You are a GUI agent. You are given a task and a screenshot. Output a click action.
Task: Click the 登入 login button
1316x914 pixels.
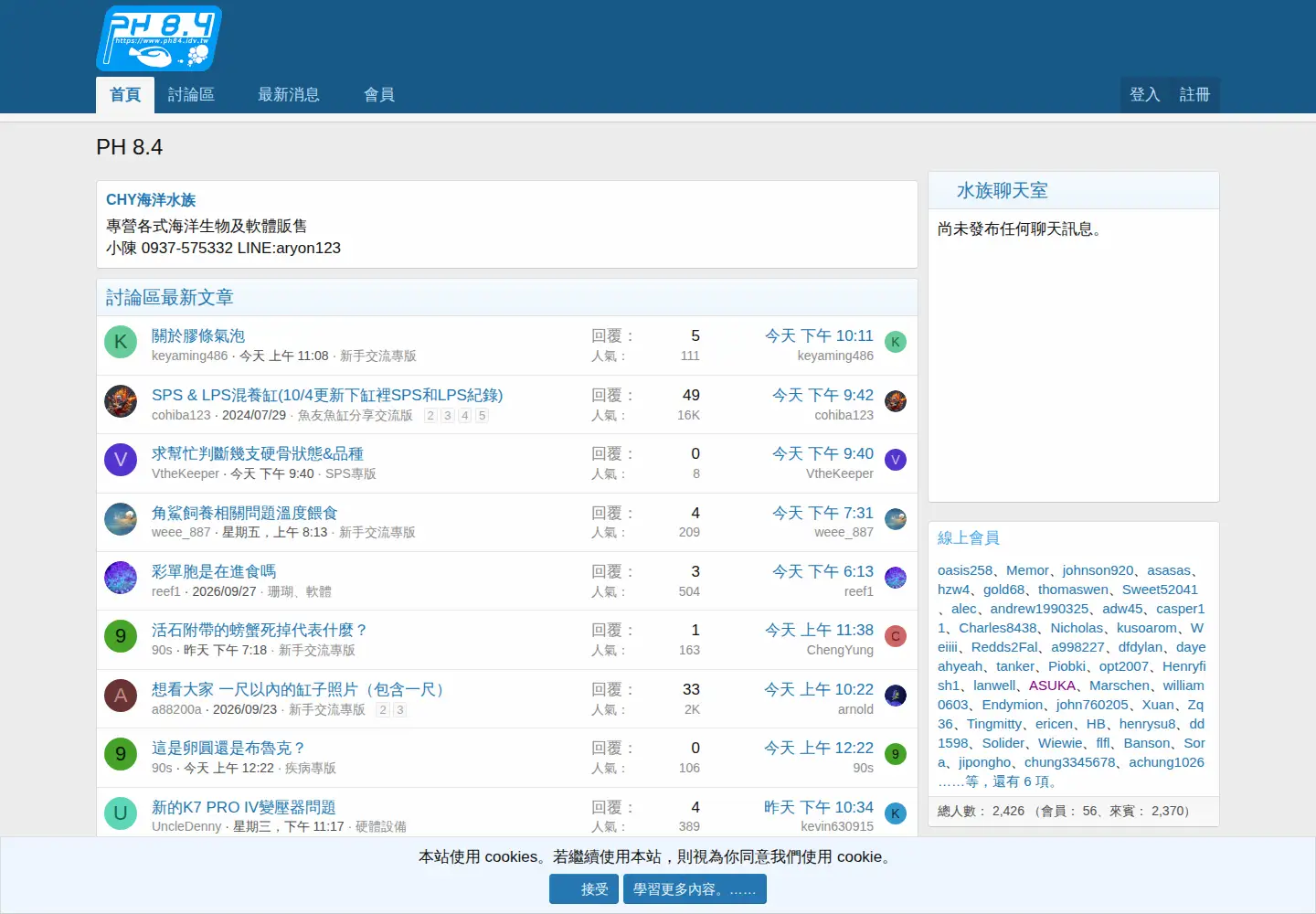tap(1144, 95)
